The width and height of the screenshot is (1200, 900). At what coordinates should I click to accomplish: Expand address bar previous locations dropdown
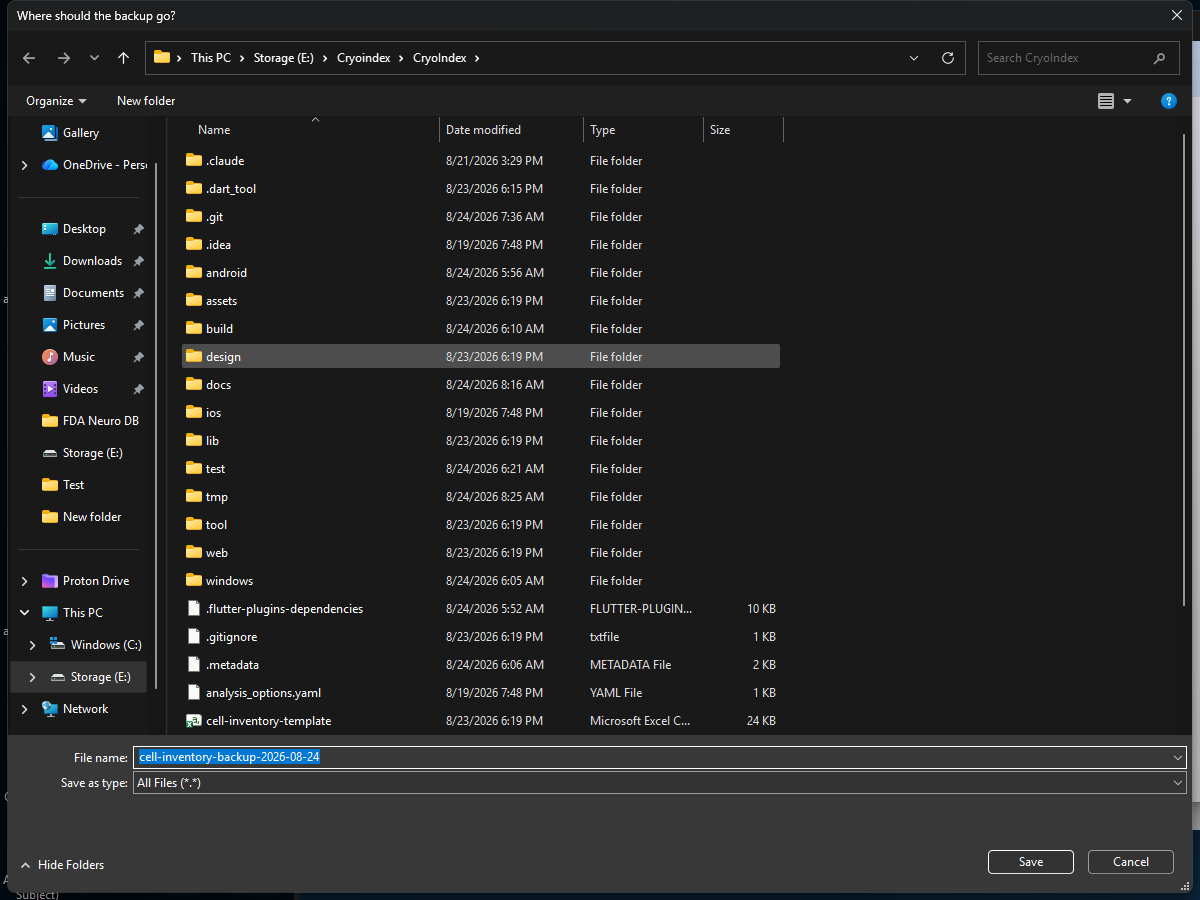[914, 58]
